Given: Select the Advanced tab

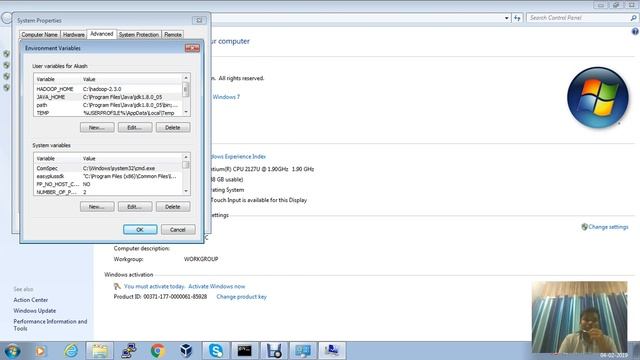Looking at the screenshot, I should click(x=102, y=34).
